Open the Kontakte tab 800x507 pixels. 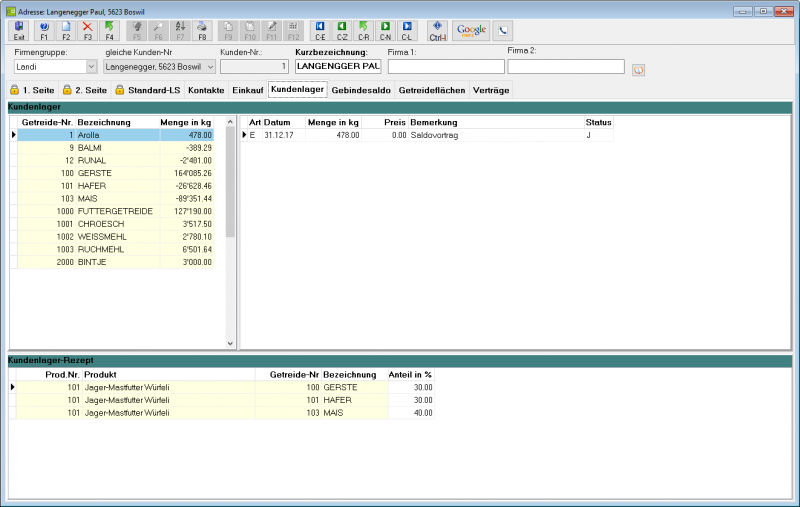(x=206, y=90)
